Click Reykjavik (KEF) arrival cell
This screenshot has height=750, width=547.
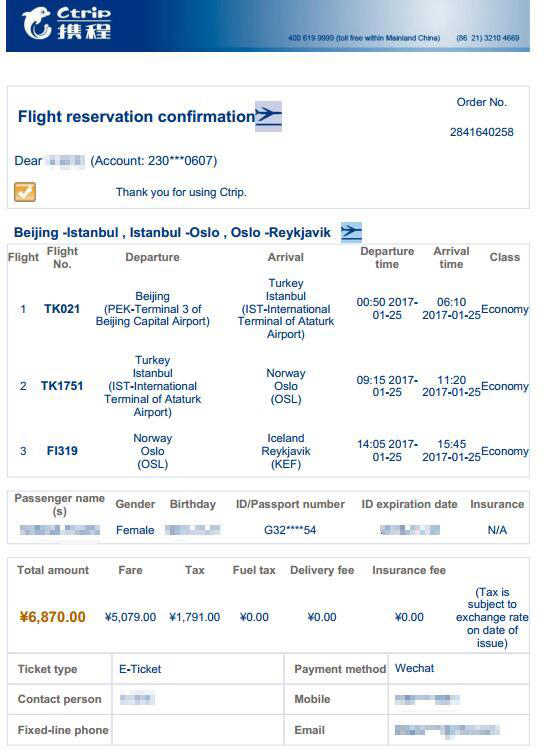286,451
